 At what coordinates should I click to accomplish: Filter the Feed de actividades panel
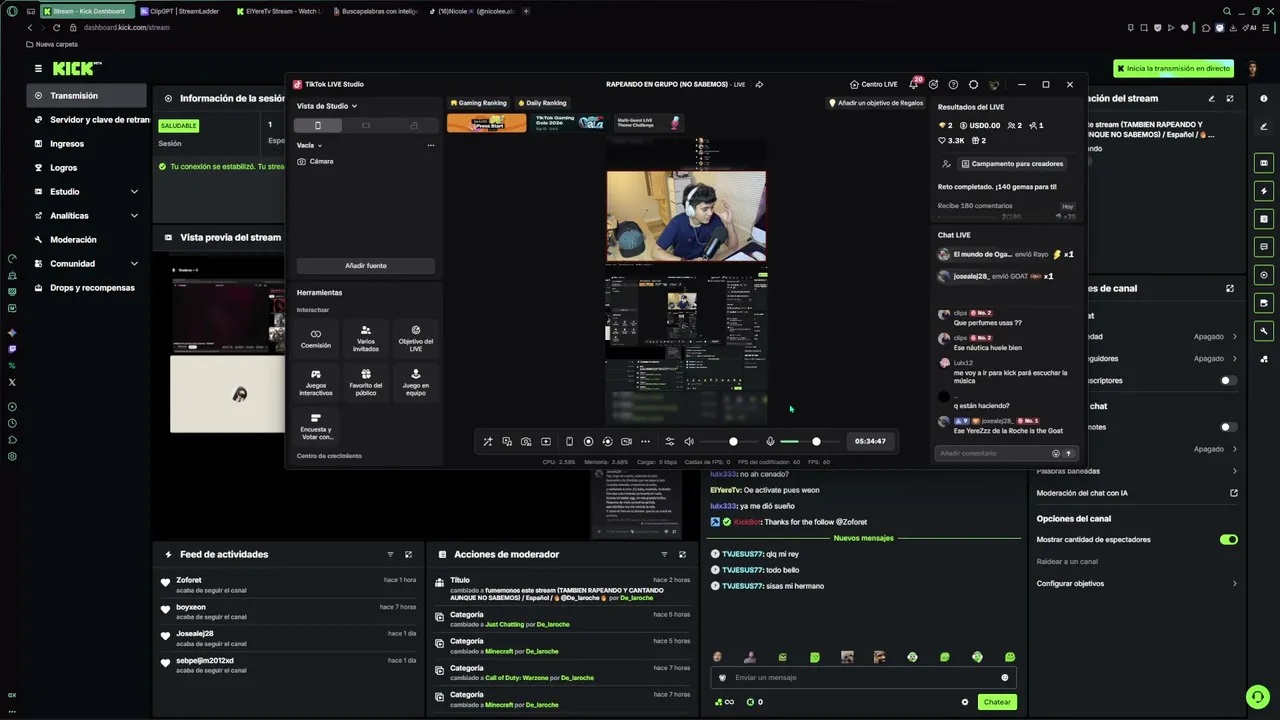coord(390,554)
